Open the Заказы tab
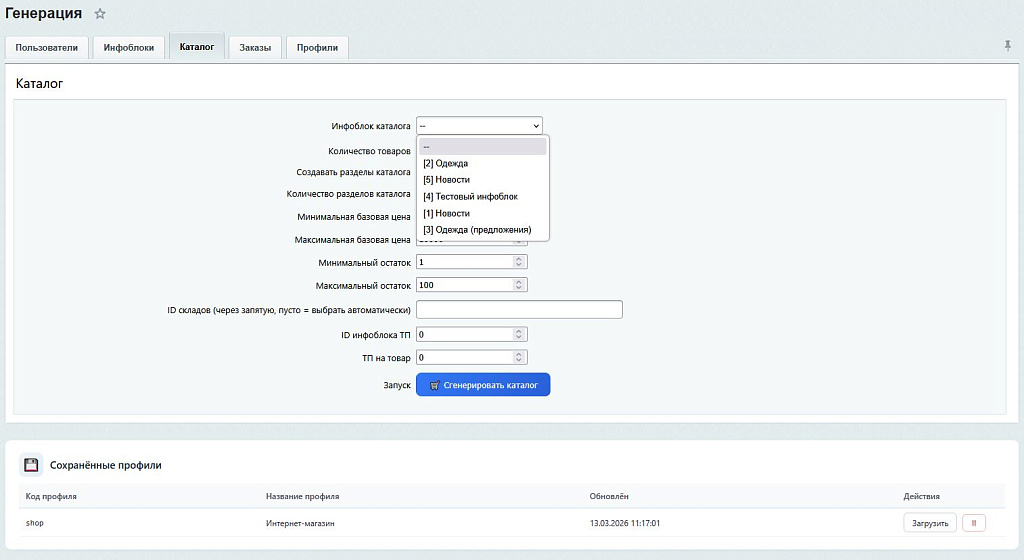1024x560 pixels. 255,47
